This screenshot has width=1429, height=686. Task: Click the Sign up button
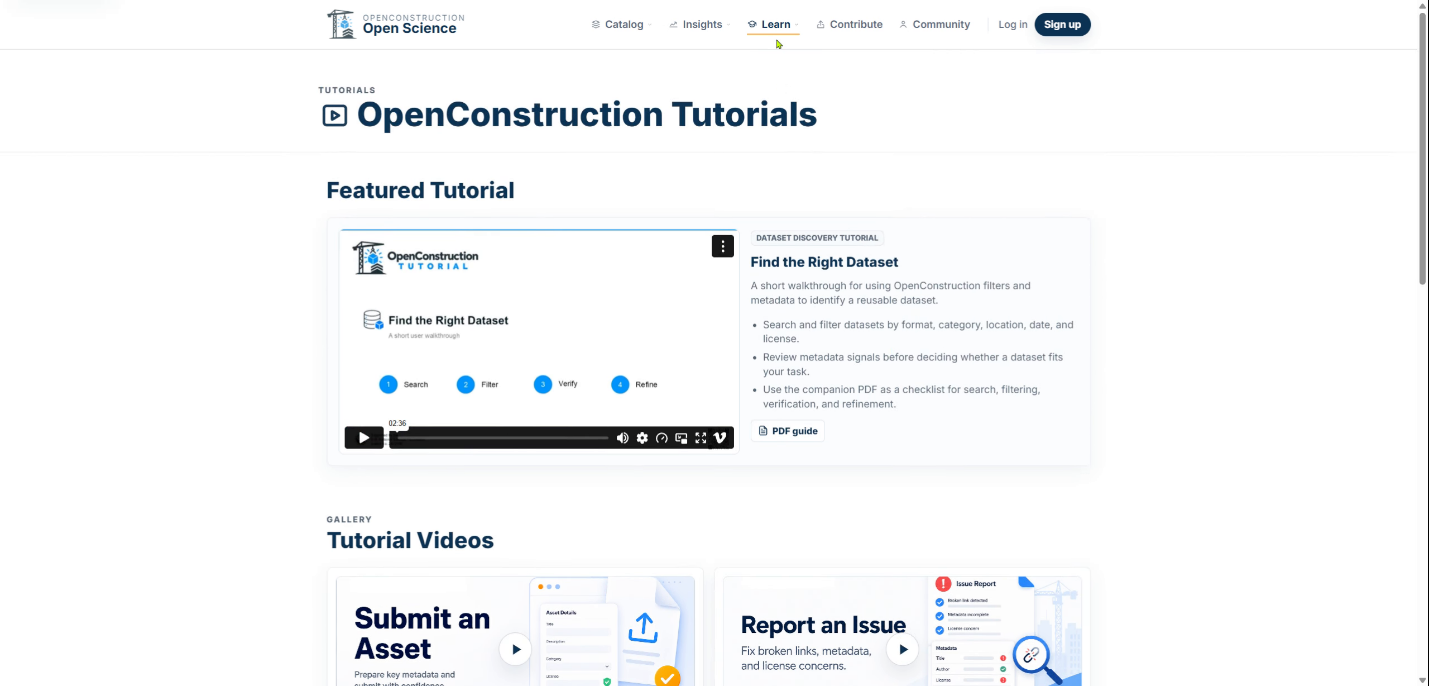pyautogui.click(x=1062, y=24)
